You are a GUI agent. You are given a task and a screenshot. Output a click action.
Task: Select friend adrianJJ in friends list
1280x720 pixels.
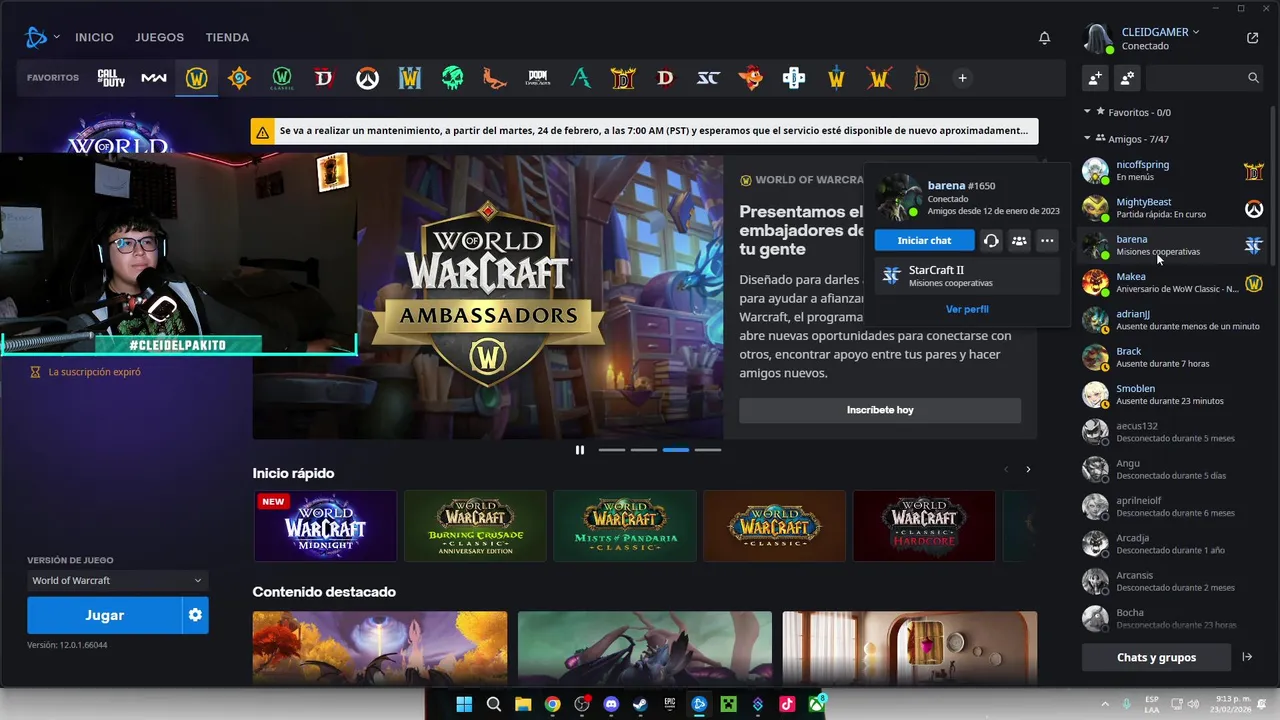click(1173, 320)
